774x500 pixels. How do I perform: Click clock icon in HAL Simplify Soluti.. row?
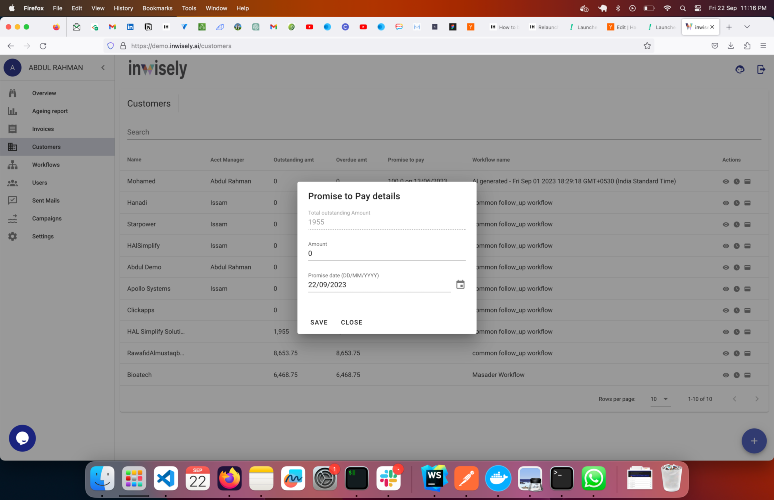coord(736,332)
